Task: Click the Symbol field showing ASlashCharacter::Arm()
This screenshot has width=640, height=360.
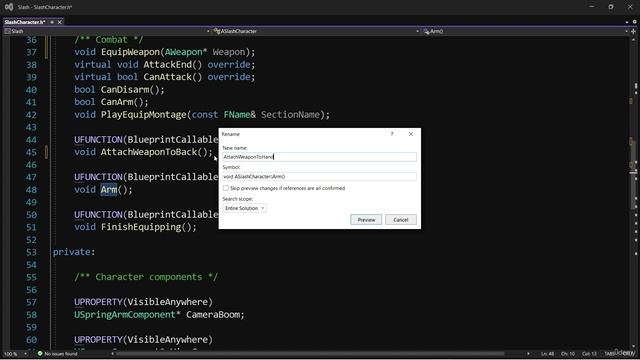Action: [319, 176]
